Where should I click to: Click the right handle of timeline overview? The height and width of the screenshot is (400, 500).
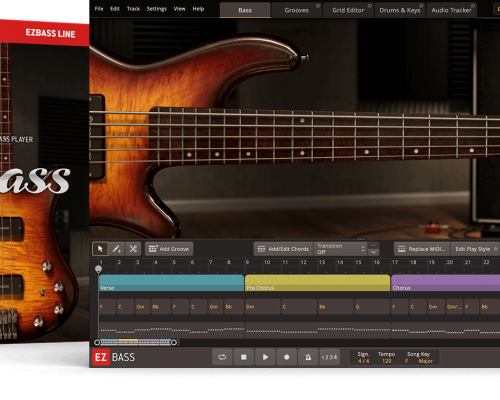coord(174,342)
